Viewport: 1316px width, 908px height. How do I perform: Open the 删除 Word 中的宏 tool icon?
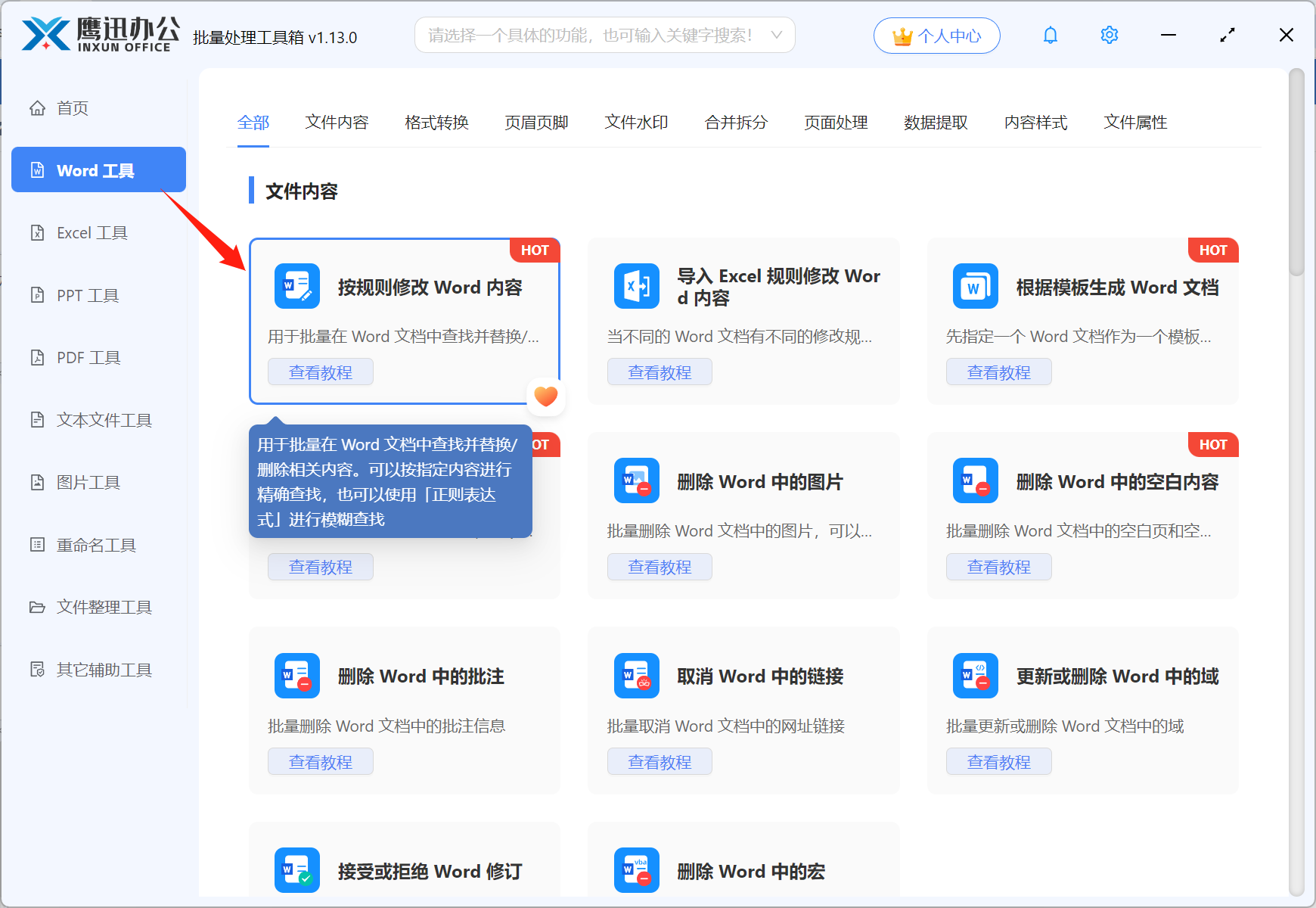[636, 870]
